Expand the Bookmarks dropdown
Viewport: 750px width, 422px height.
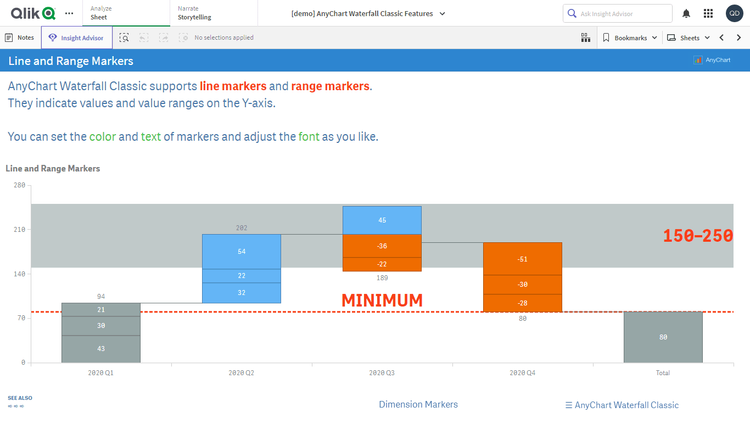[630, 37]
